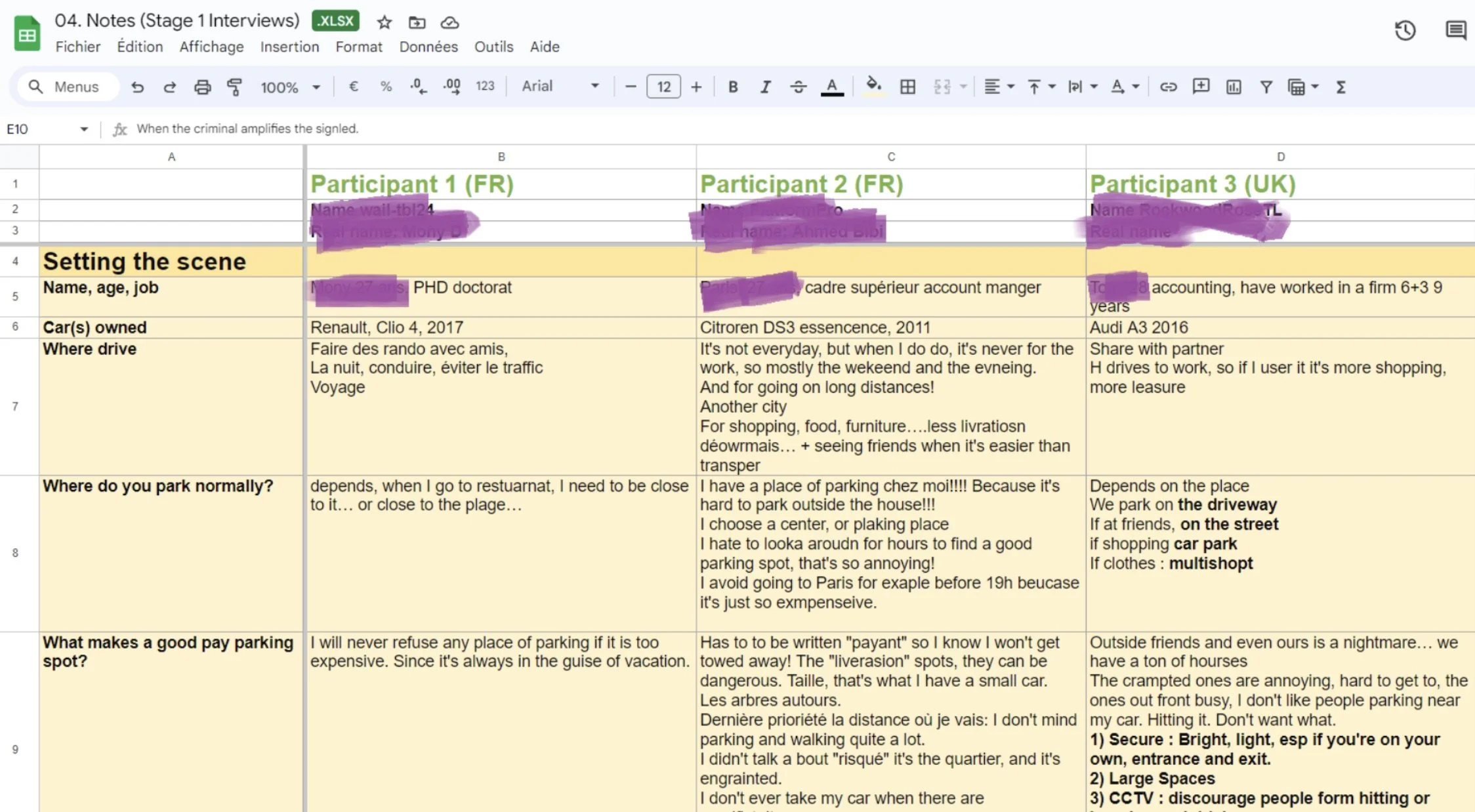Click the undo arrow icon
The height and width of the screenshot is (812, 1475).
(x=137, y=87)
